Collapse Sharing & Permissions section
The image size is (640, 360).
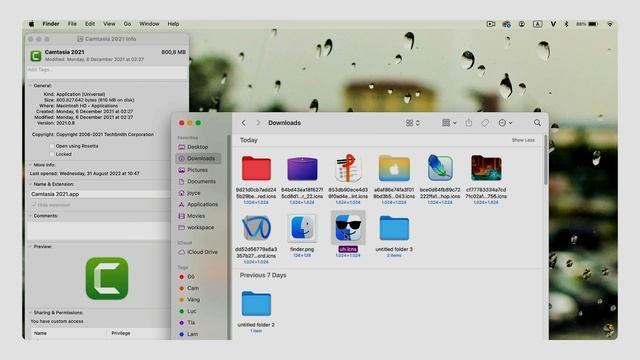(30, 313)
